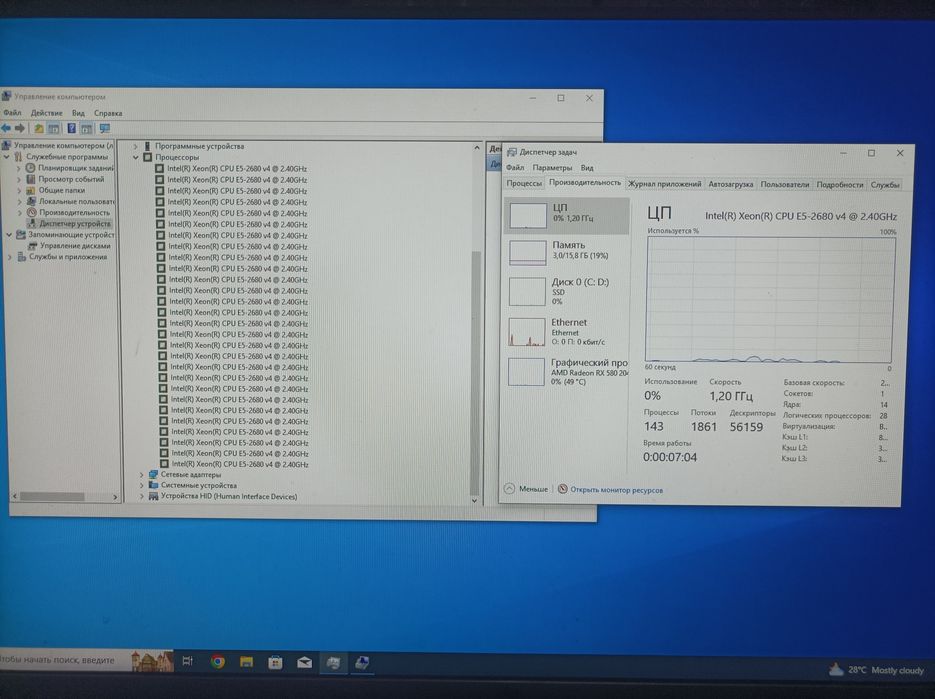The image size is (935, 699).
Task: Switch to the Процессы tab
Action: tap(524, 184)
